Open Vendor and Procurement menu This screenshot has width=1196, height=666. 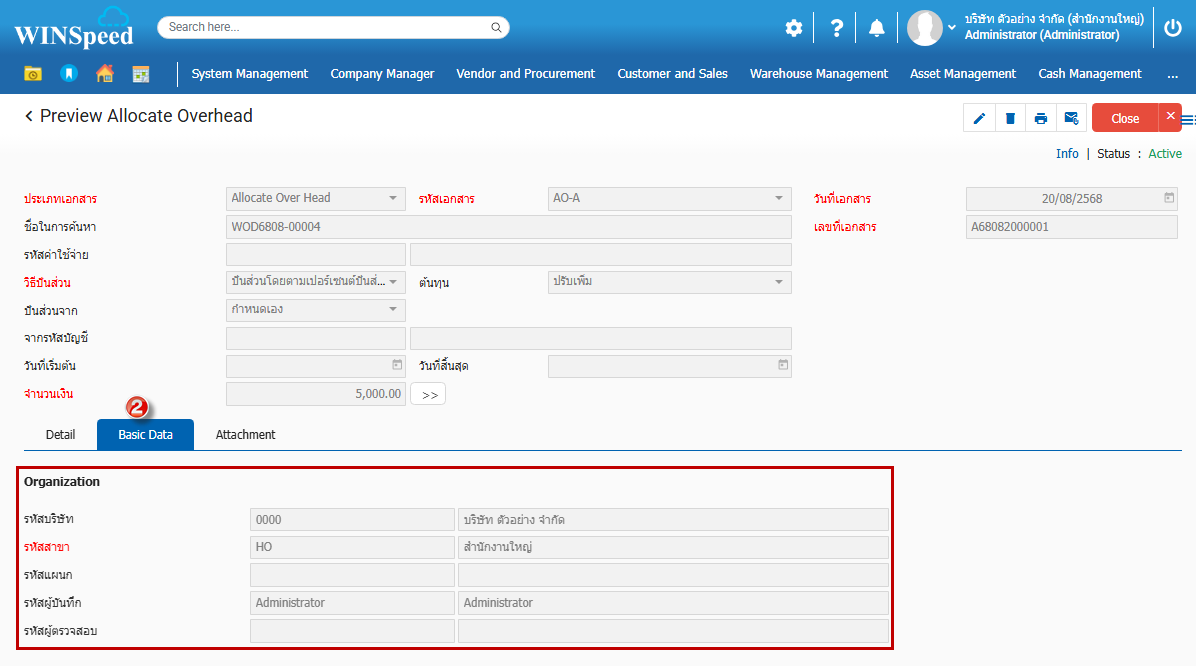click(525, 74)
